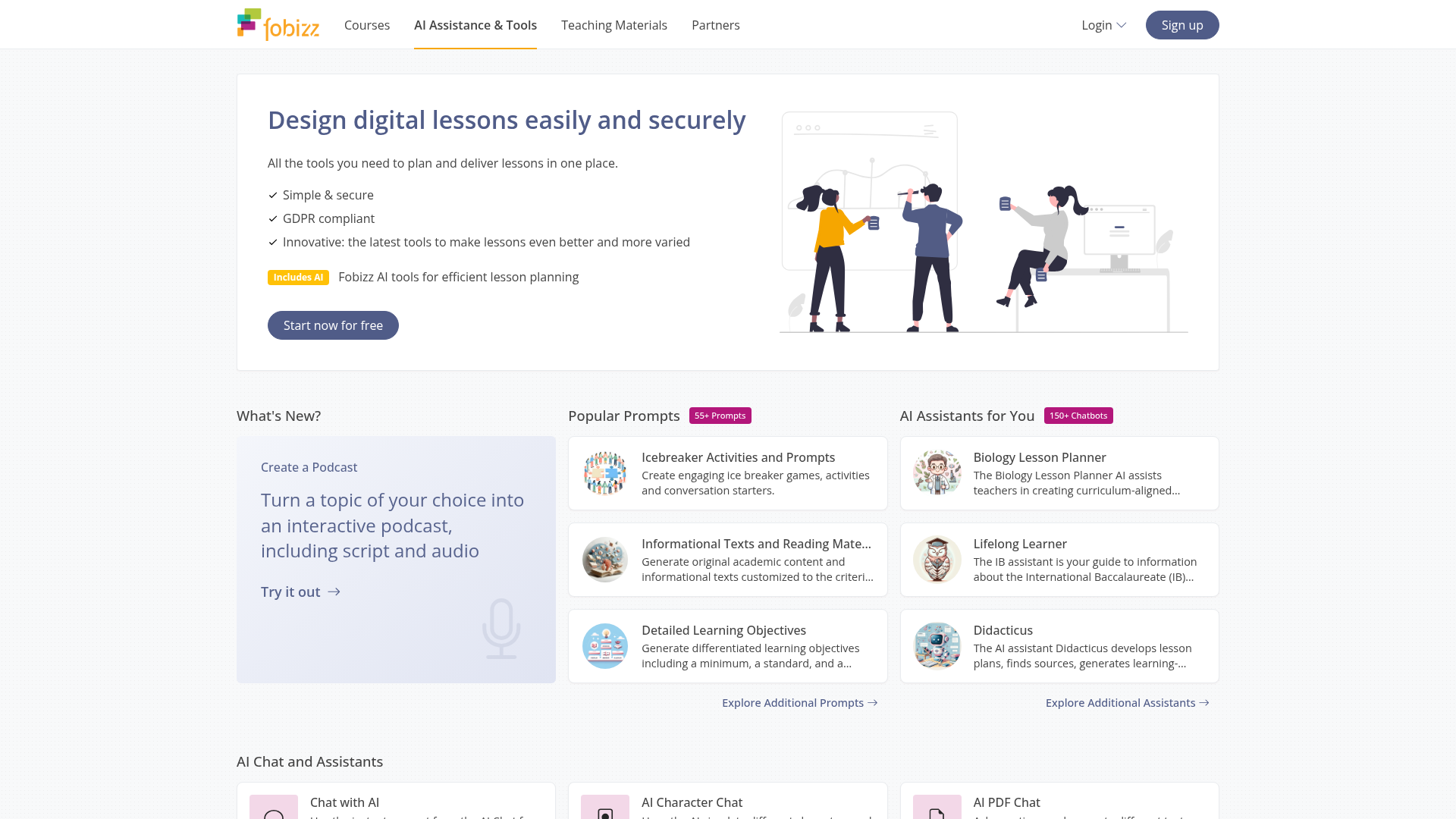Click the arrow after Explore Additional Prompts
The image size is (1456, 819).
tap(873, 703)
